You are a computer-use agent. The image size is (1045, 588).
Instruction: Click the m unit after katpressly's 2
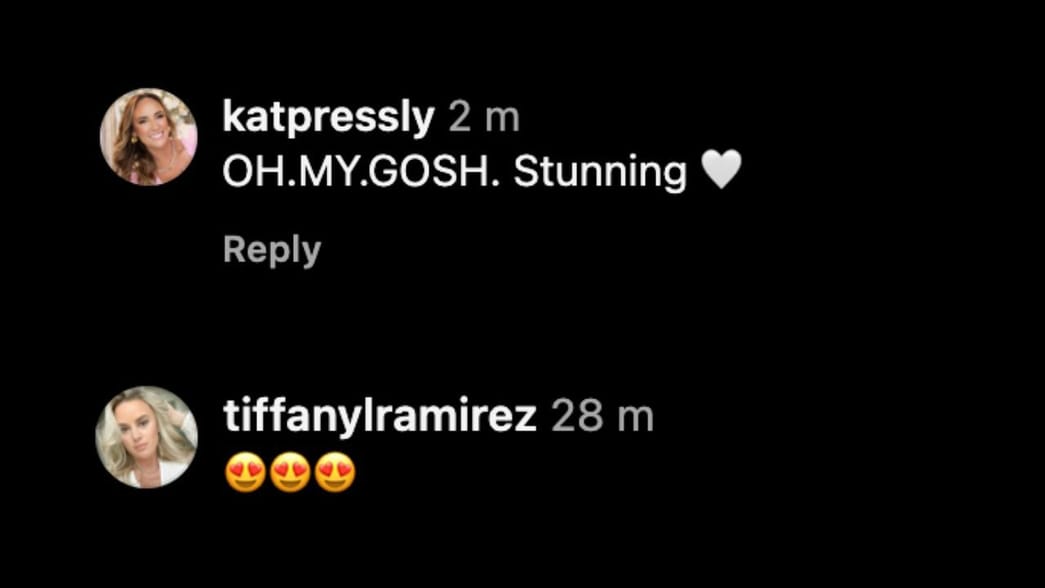(502, 121)
